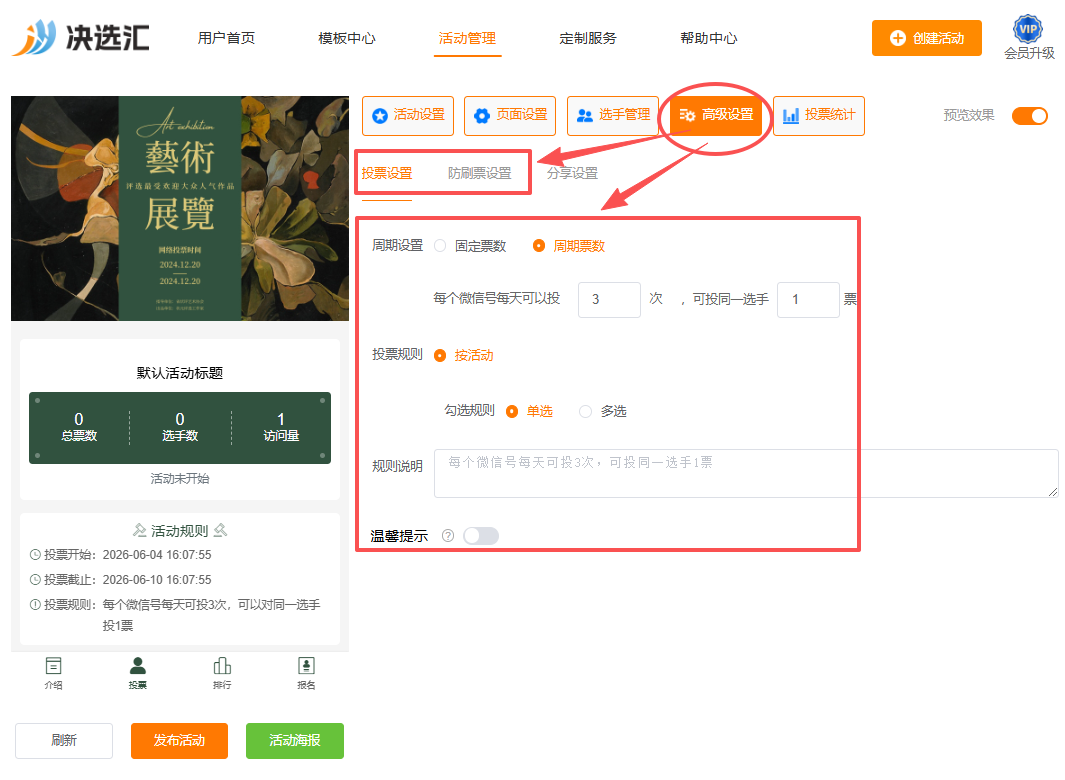Click the 决选汇 logo icon
Image resolution: width=1065 pixels, height=780 pixels.
coord(34,37)
